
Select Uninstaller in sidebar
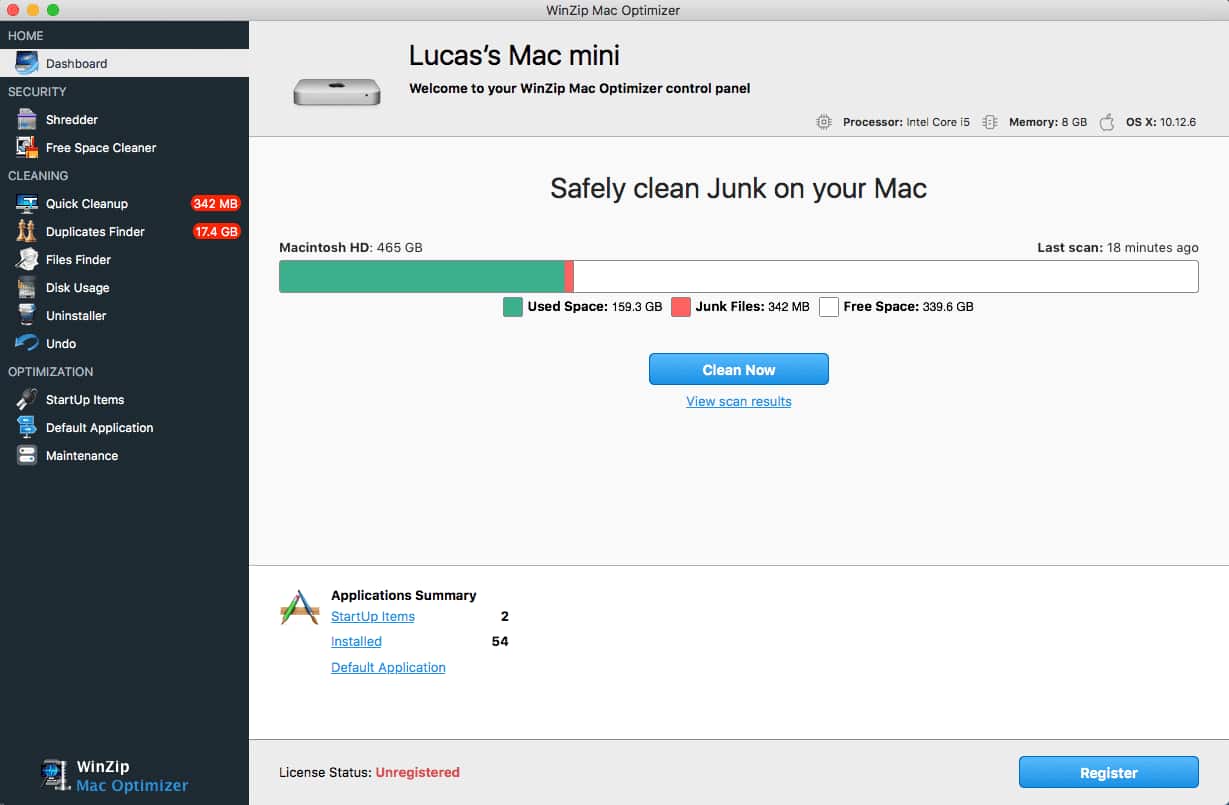click(124, 315)
